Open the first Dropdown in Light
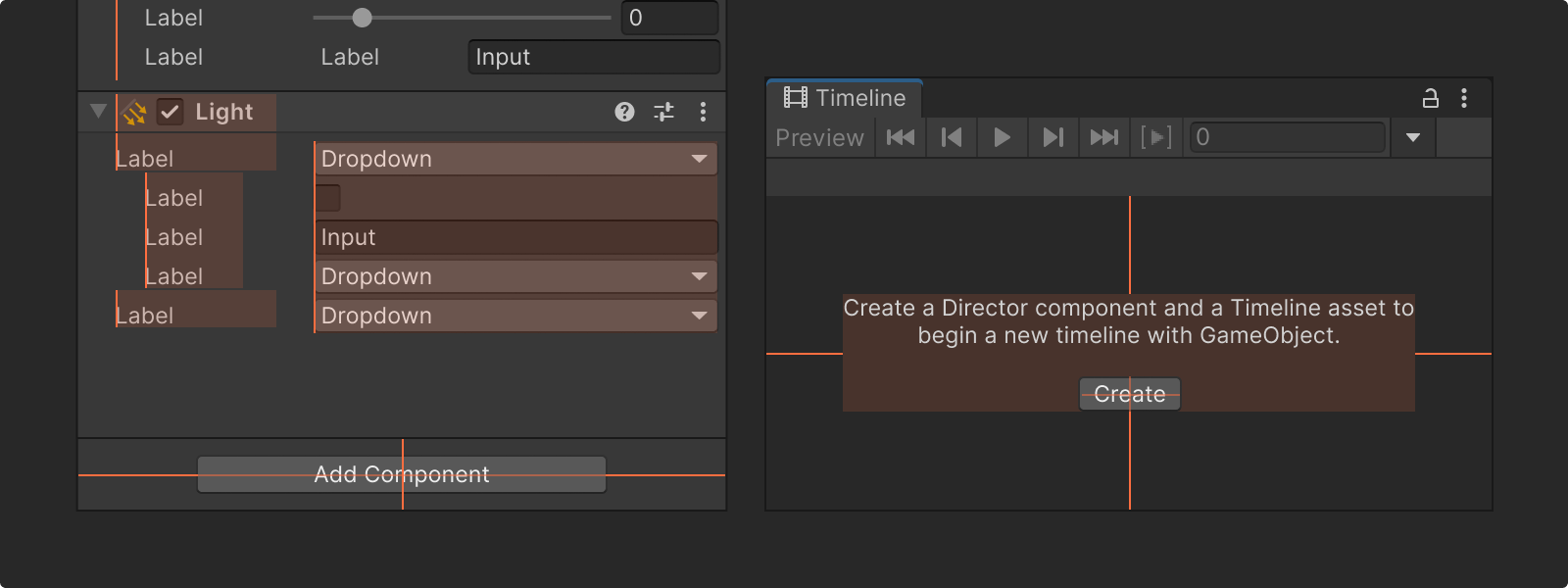The width and height of the screenshot is (1568, 588). [515, 159]
